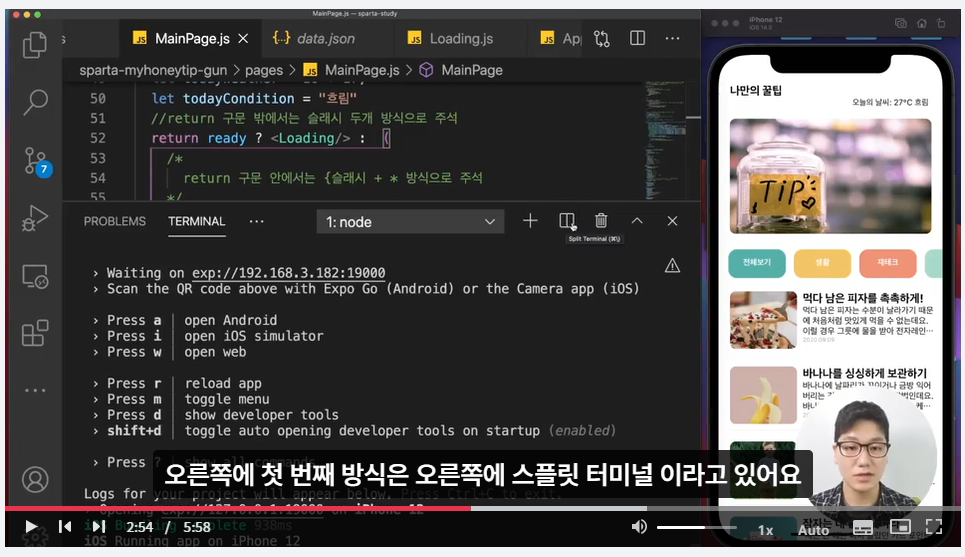
Task: Select sparta-myhoneytip-gun breadcrumb
Action: coord(153,70)
